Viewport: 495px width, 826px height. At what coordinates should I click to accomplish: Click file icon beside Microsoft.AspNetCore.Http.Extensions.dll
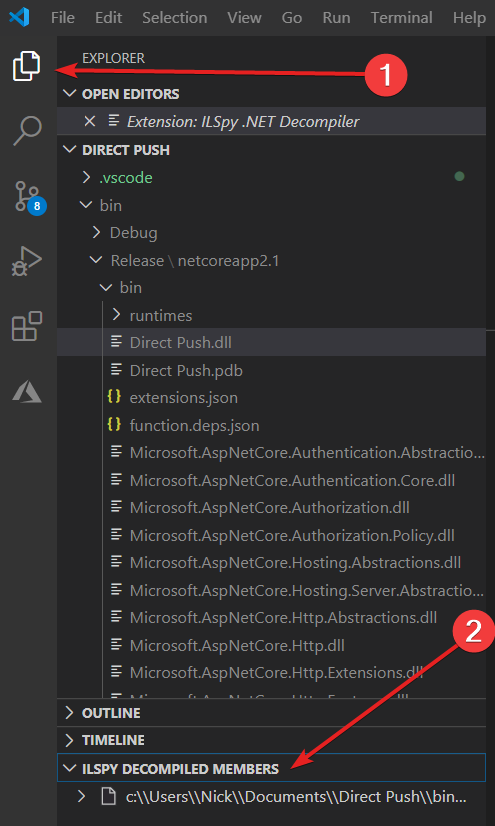coord(115,673)
